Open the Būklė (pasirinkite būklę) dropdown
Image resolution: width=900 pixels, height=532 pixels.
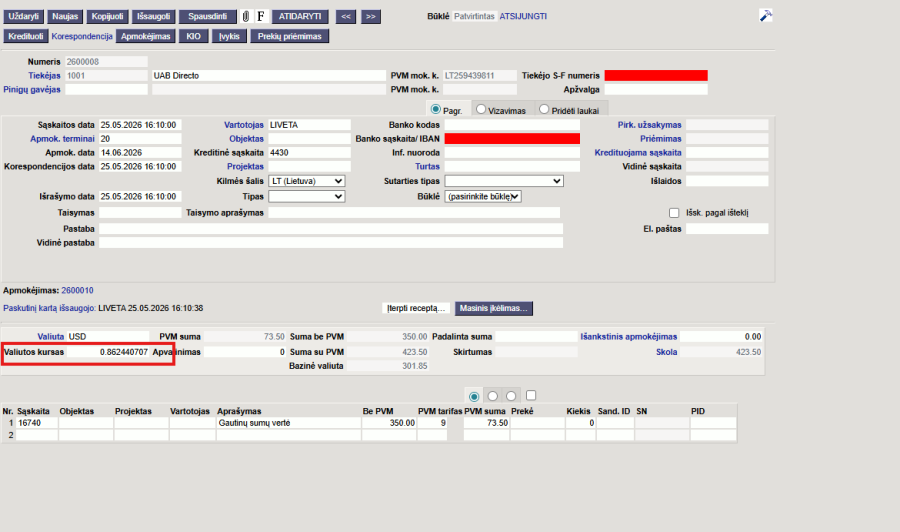[x=483, y=196]
